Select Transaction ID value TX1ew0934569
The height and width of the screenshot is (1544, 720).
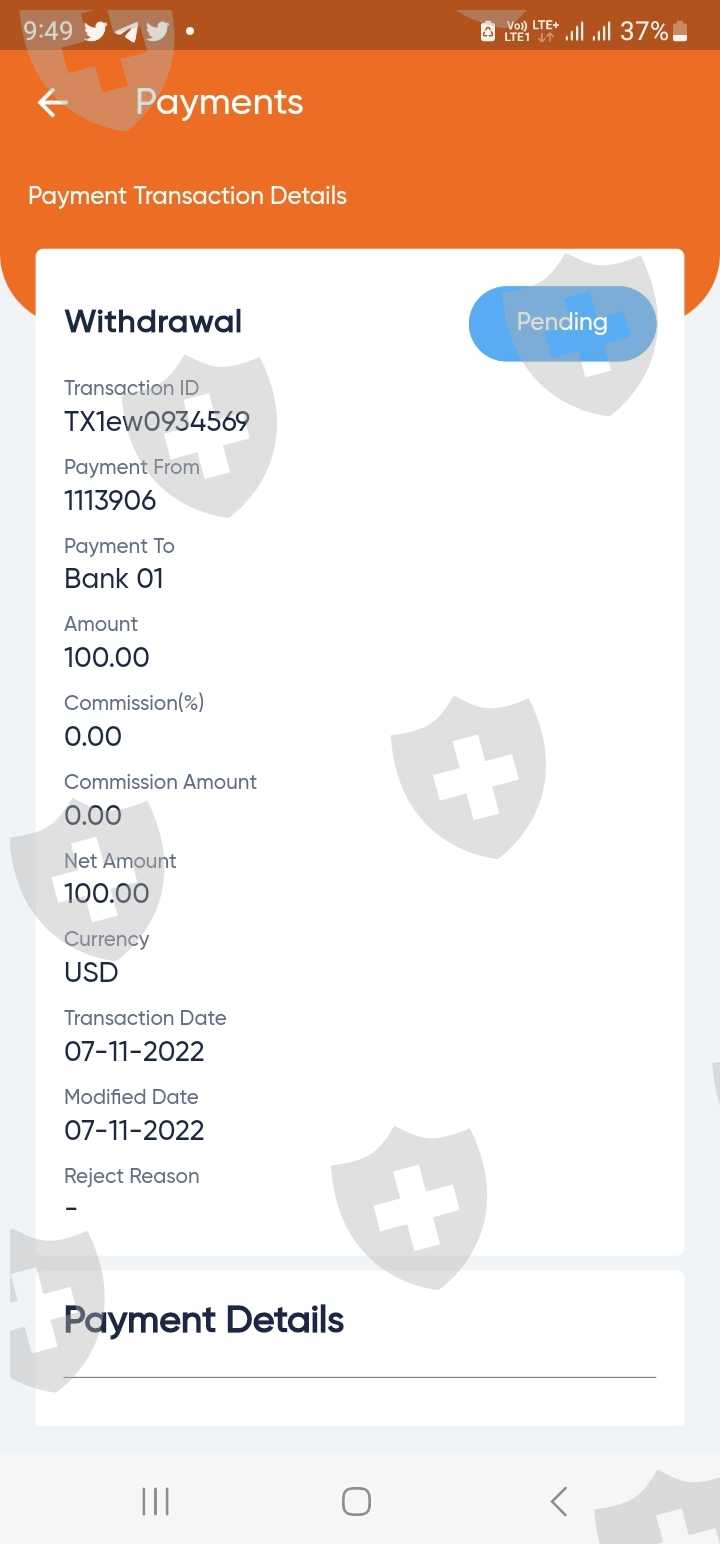[x=156, y=422]
